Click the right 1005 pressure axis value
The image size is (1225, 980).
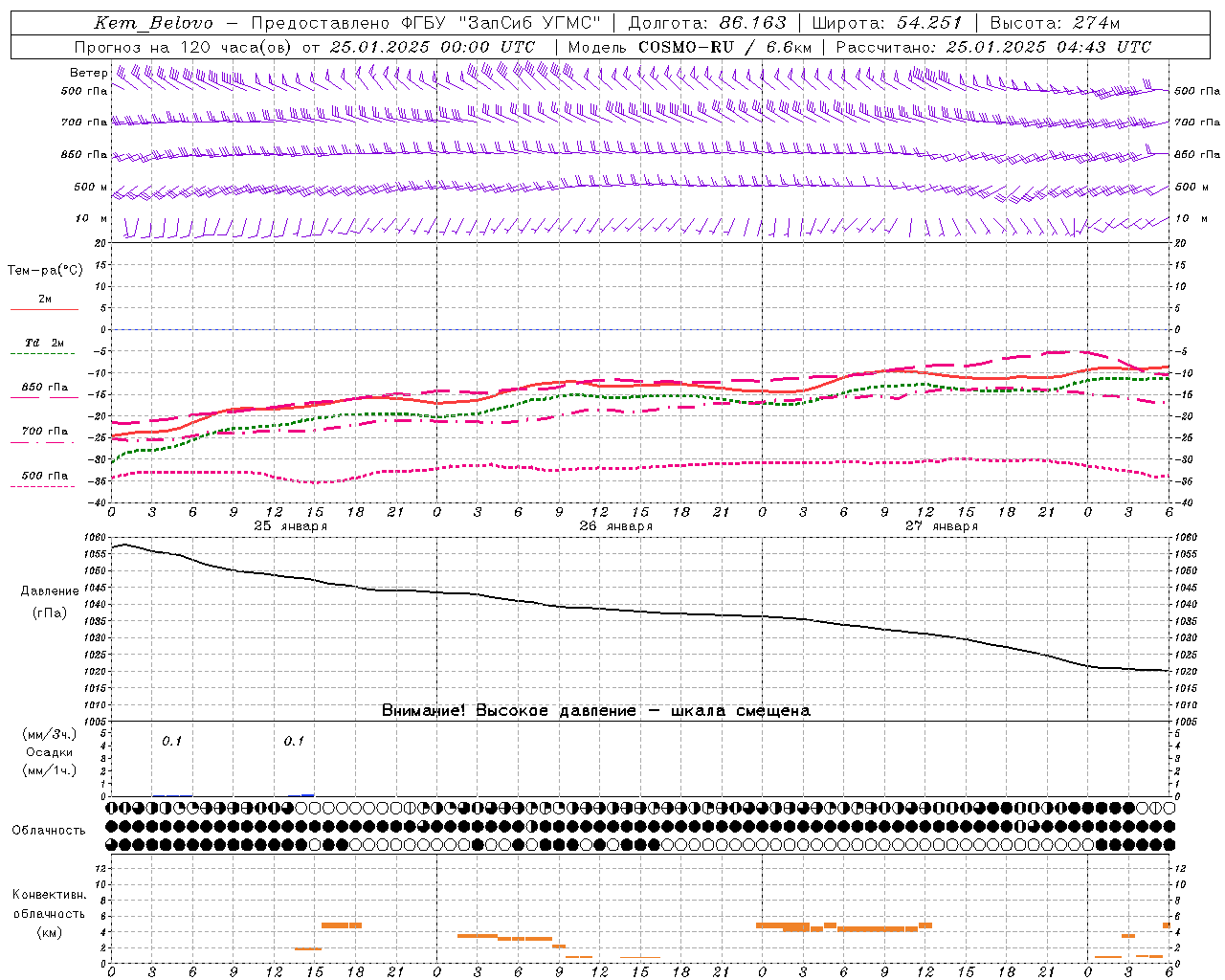tap(1186, 722)
